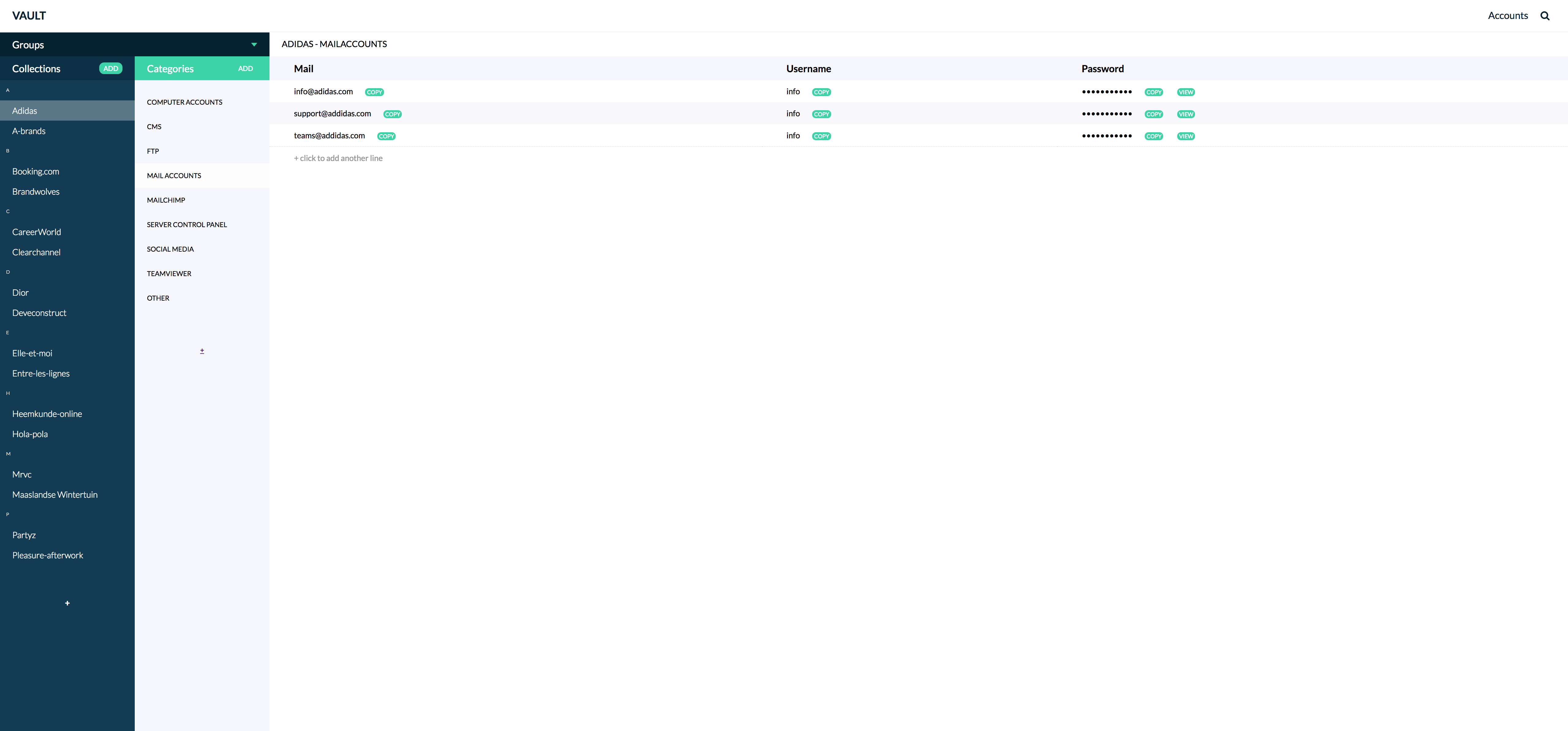Screen dimensions: 1568x731
Task: Copy the teams@addidas.com mail address
Action: pos(386,136)
